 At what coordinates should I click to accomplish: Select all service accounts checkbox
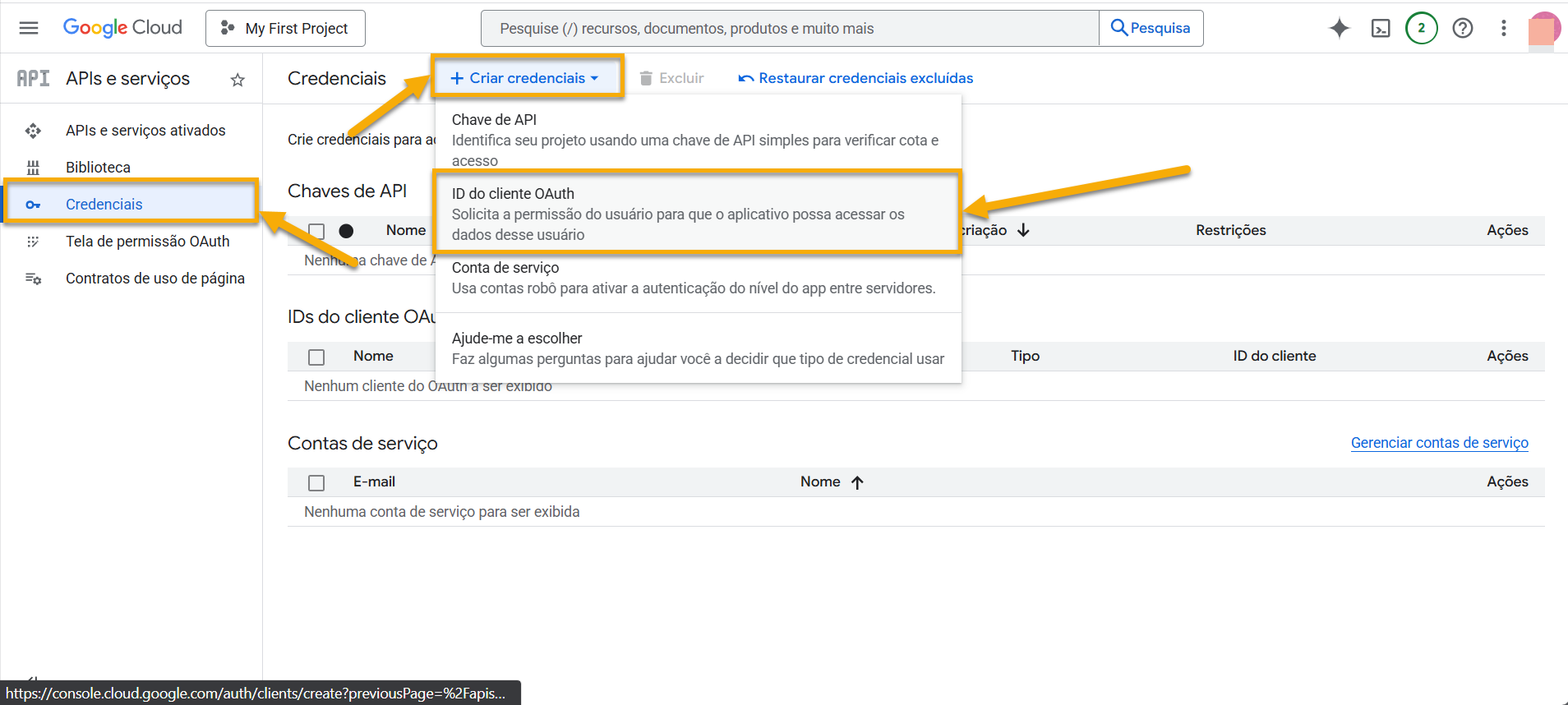click(316, 483)
